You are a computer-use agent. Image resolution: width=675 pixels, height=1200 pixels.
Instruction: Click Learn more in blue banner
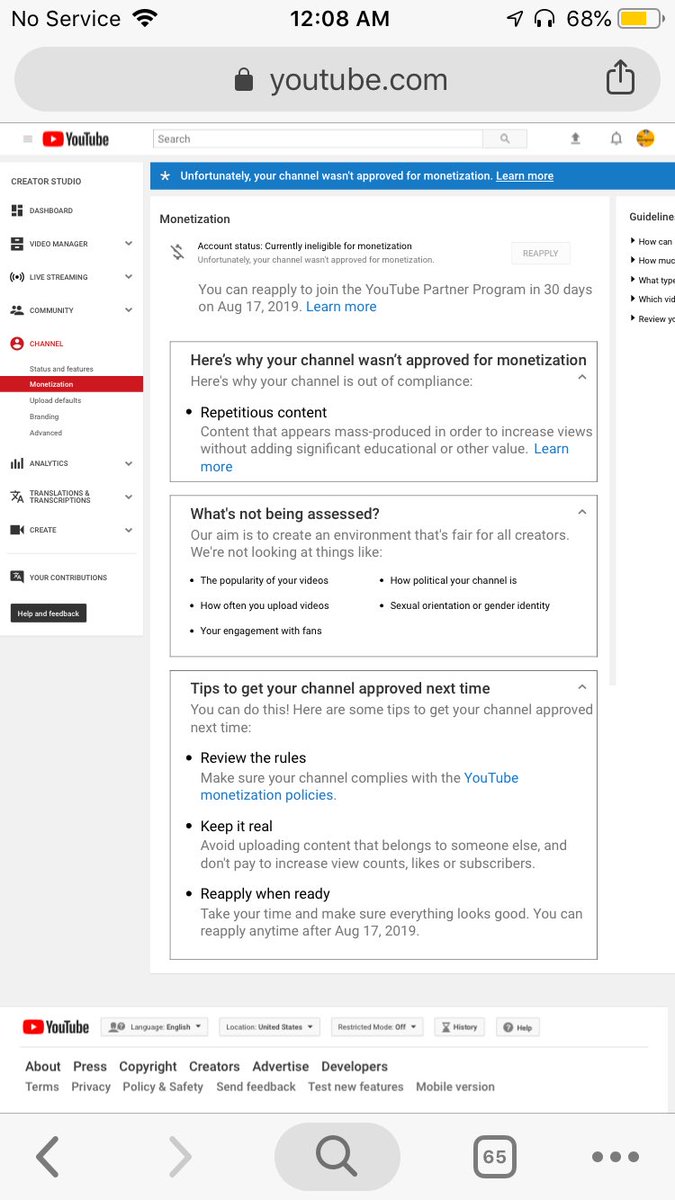pos(524,176)
